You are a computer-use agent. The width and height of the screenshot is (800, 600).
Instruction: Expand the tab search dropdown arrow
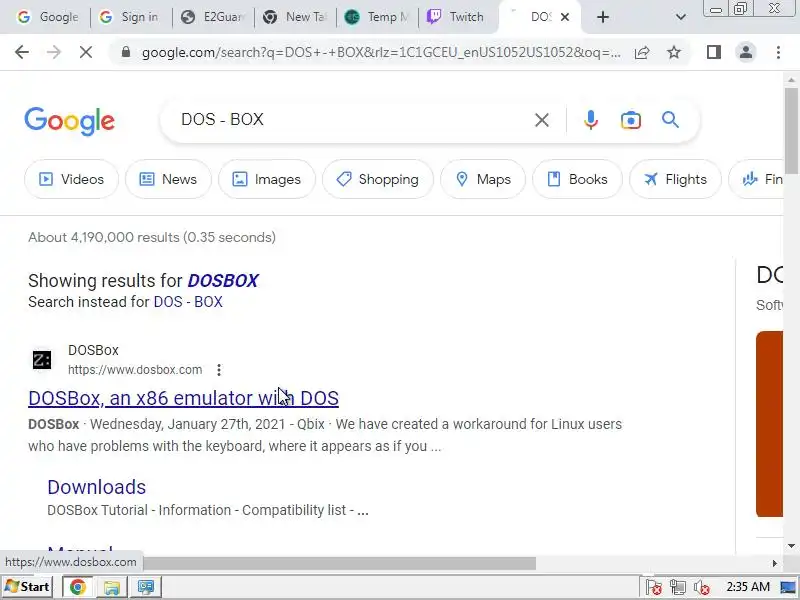pos(680,17)
